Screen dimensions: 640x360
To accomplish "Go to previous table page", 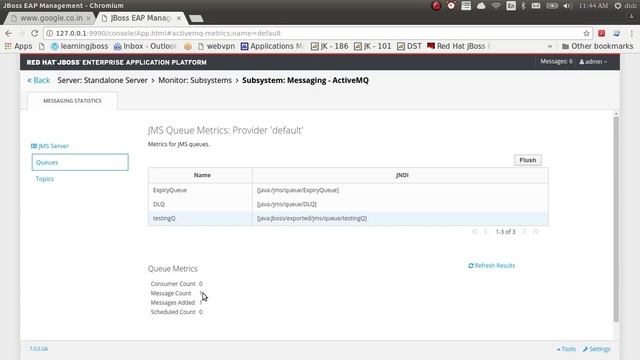I will pos(486,231).
